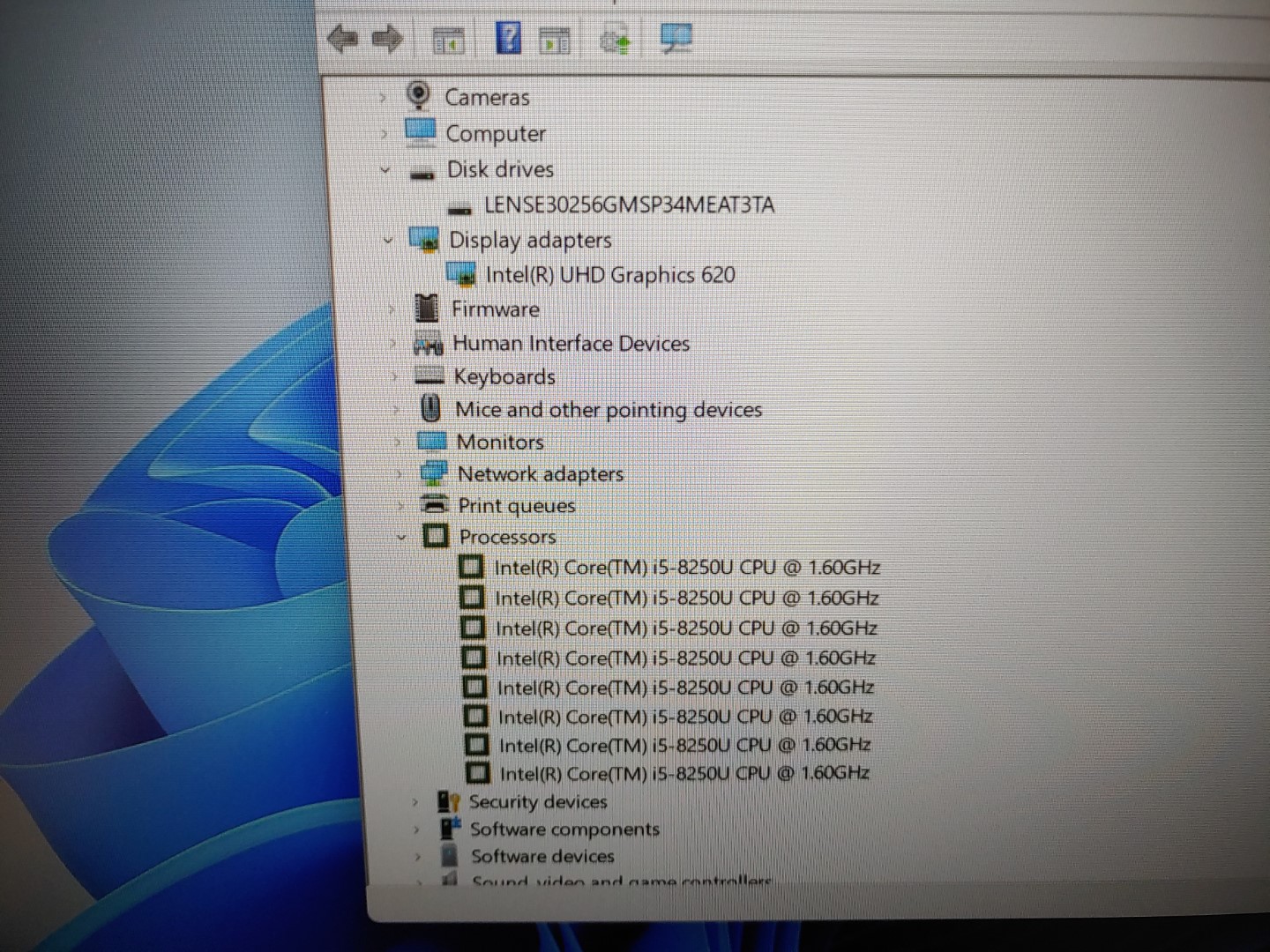
Task: Select the Software components puzzle icon
Action: click(x=451, y=829)
